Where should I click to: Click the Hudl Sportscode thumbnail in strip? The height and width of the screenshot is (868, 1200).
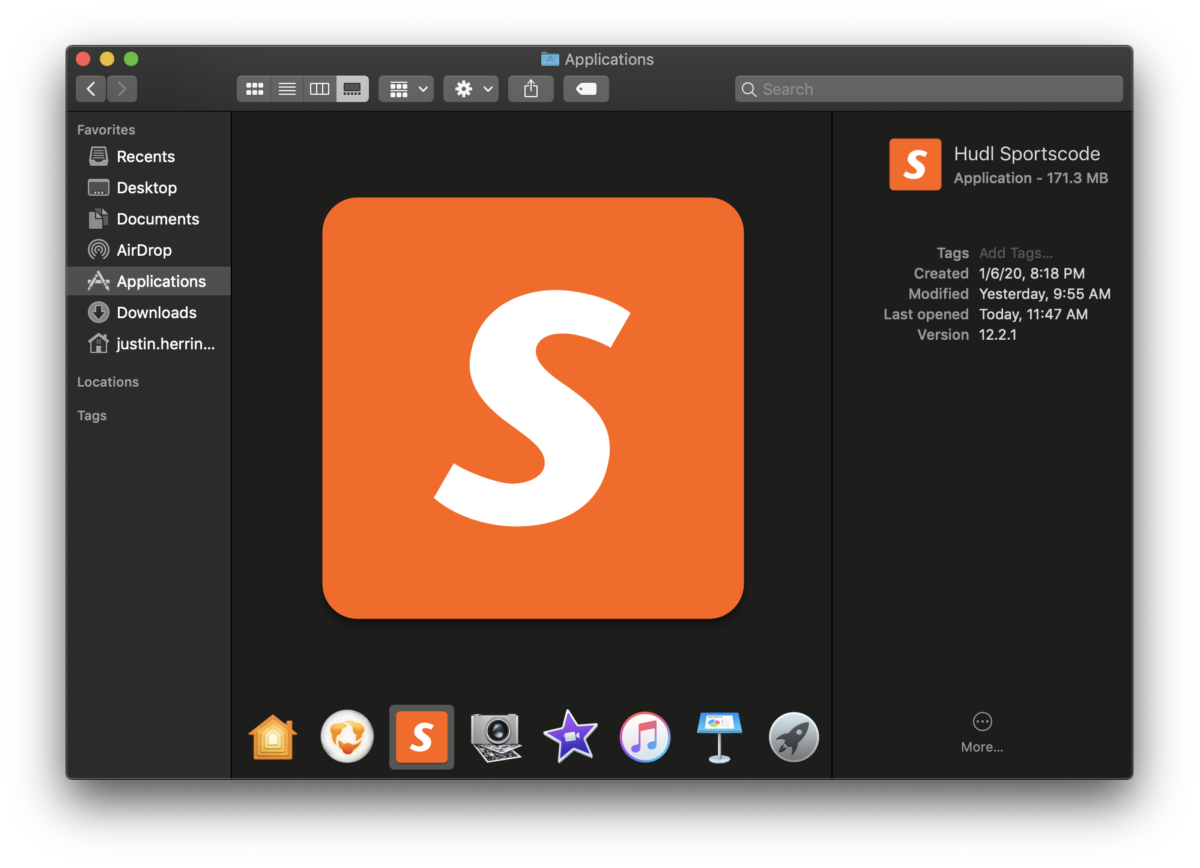pos(421,738)
